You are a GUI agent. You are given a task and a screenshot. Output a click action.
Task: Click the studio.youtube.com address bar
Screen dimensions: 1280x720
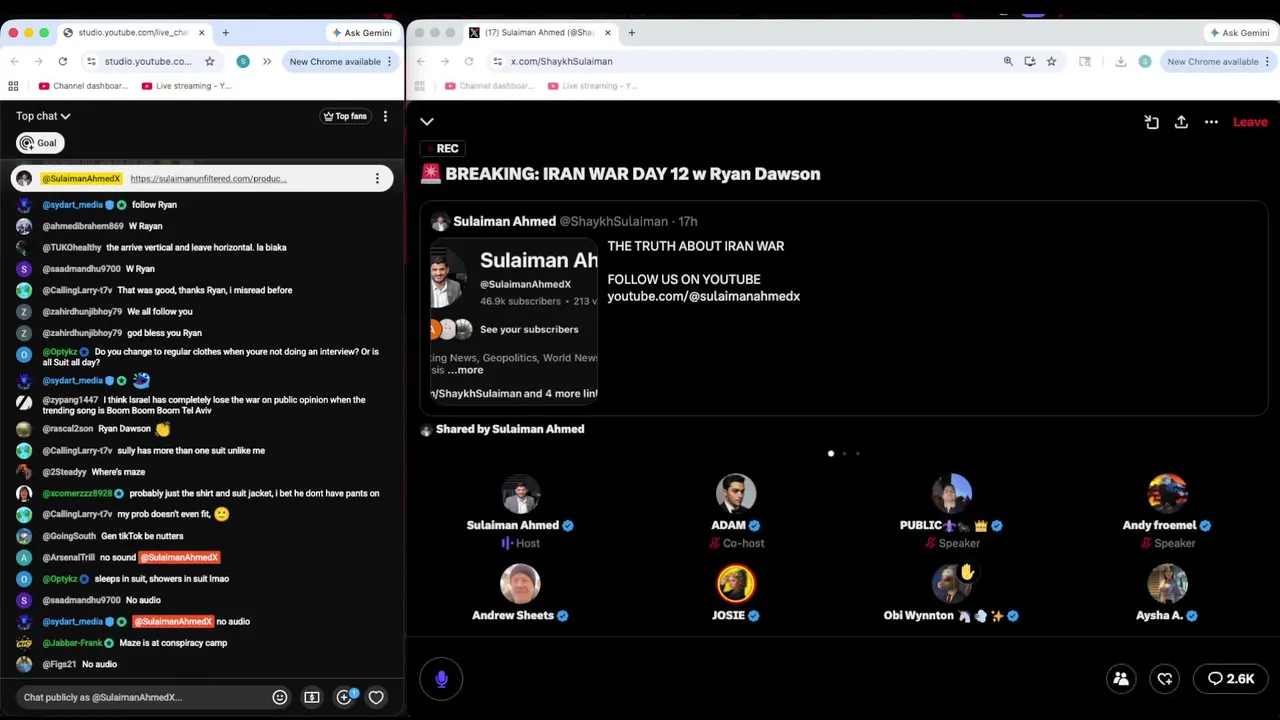tap(150, 61)
